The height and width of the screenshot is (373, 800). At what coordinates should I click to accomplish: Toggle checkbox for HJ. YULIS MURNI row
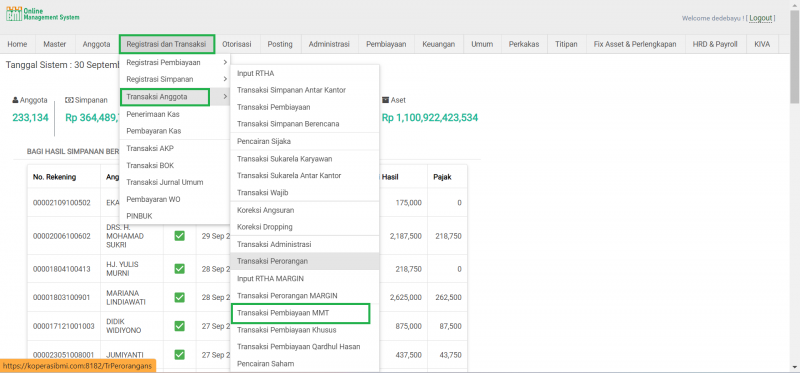[180, 269]
